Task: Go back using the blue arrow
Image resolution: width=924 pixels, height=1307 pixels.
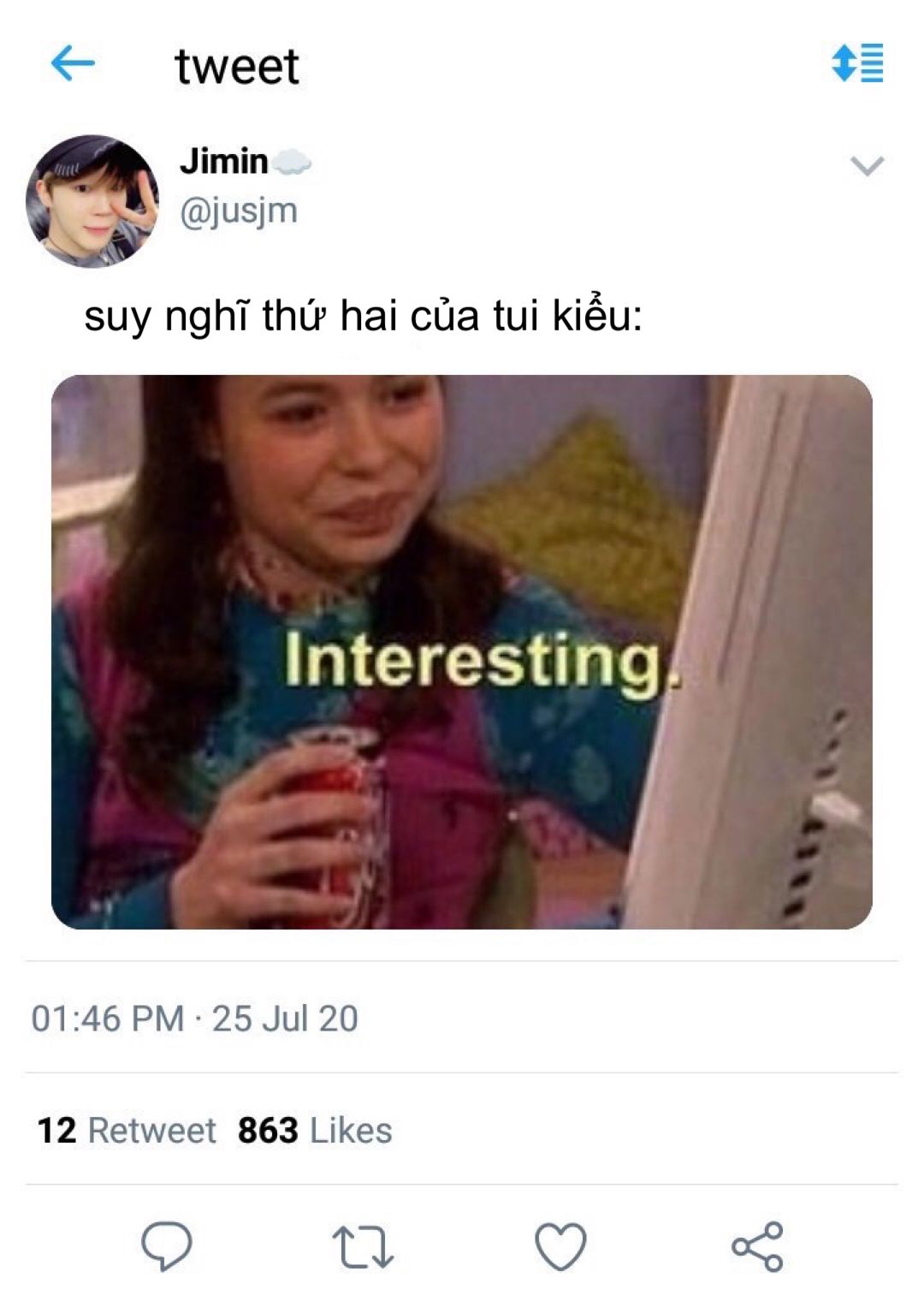Action: (73, 64)
